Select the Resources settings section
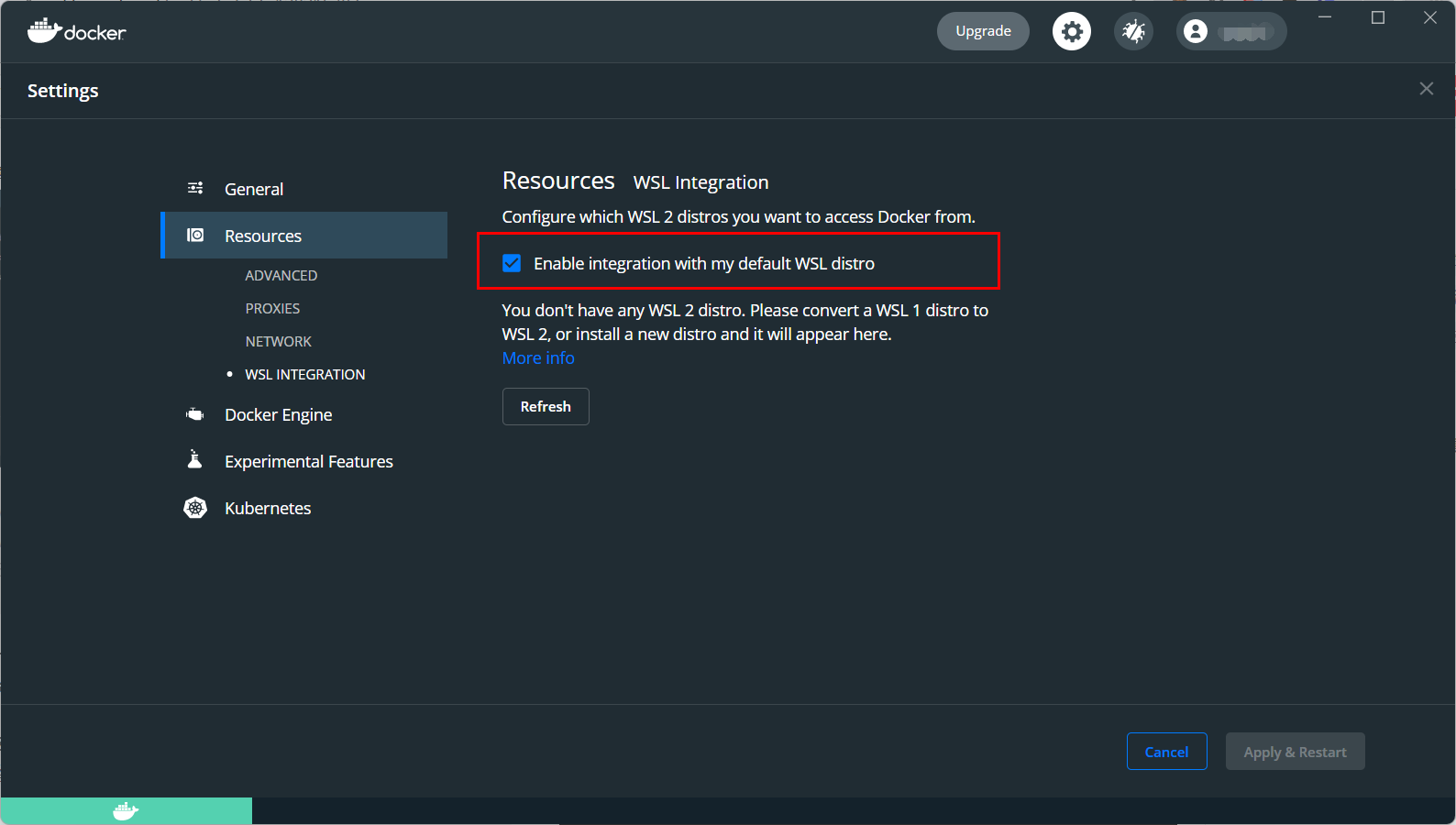Image resolution: width=1456 pixels, height=825 pixels. pos(304,236)
